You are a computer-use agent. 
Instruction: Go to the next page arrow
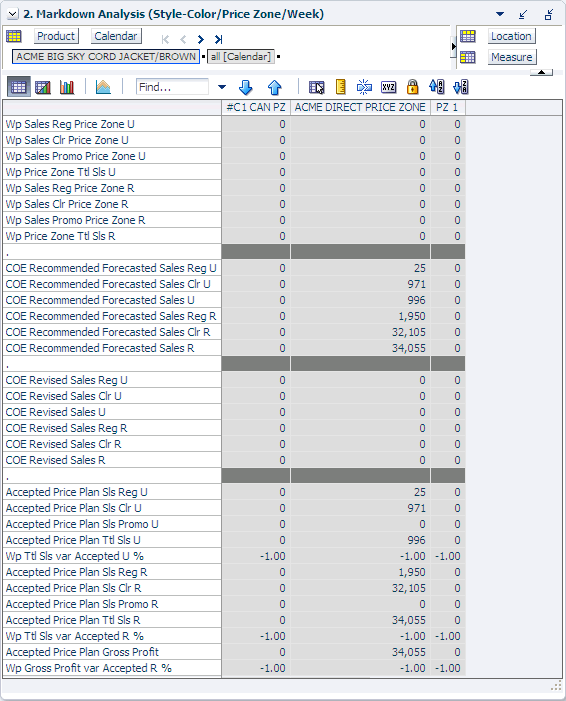click(201, 39)
